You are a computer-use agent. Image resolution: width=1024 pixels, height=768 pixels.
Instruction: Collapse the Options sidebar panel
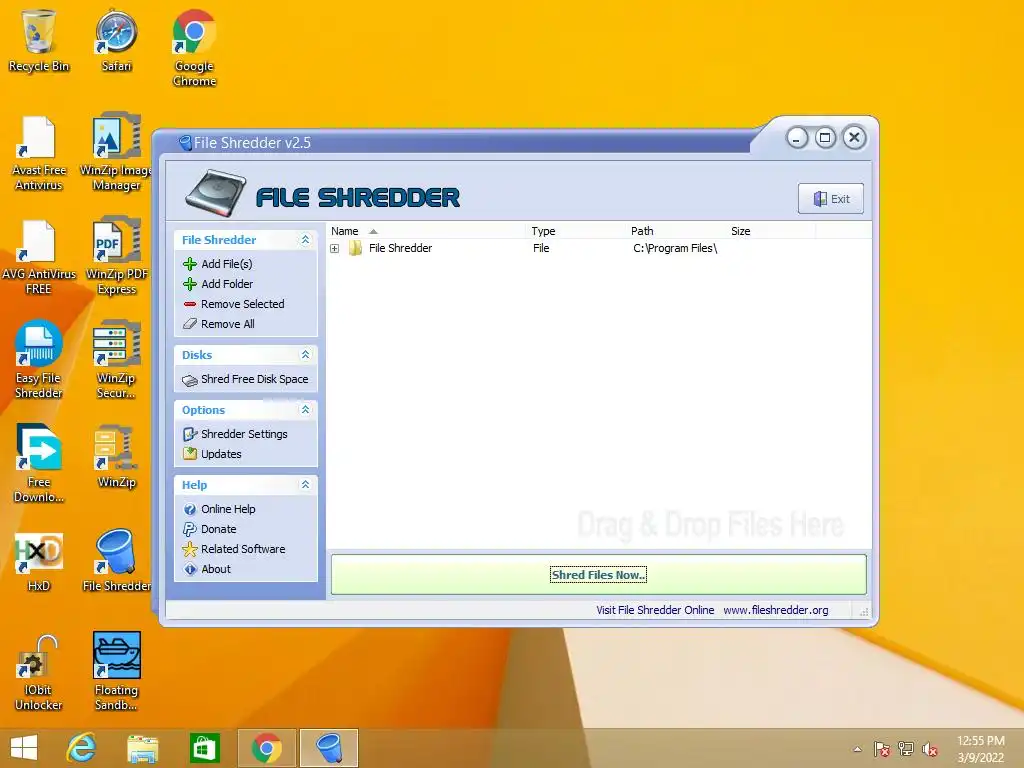(305, 409)
